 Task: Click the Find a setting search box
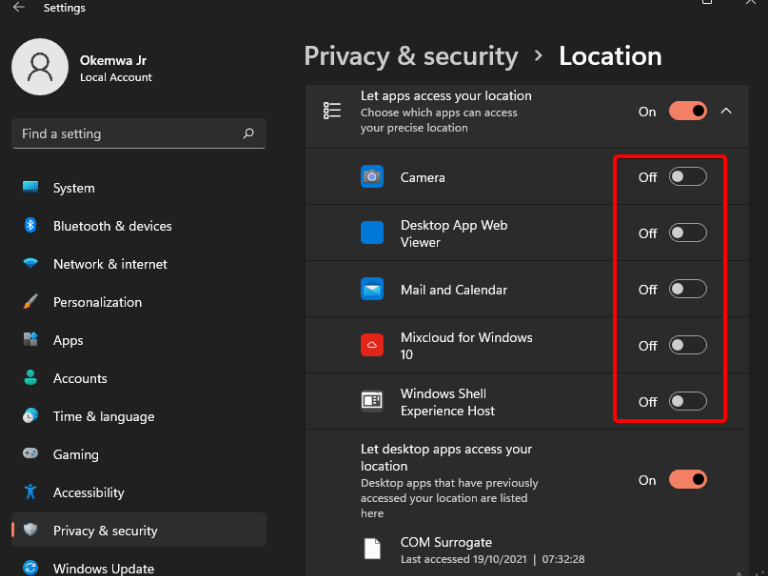[139, 133]
